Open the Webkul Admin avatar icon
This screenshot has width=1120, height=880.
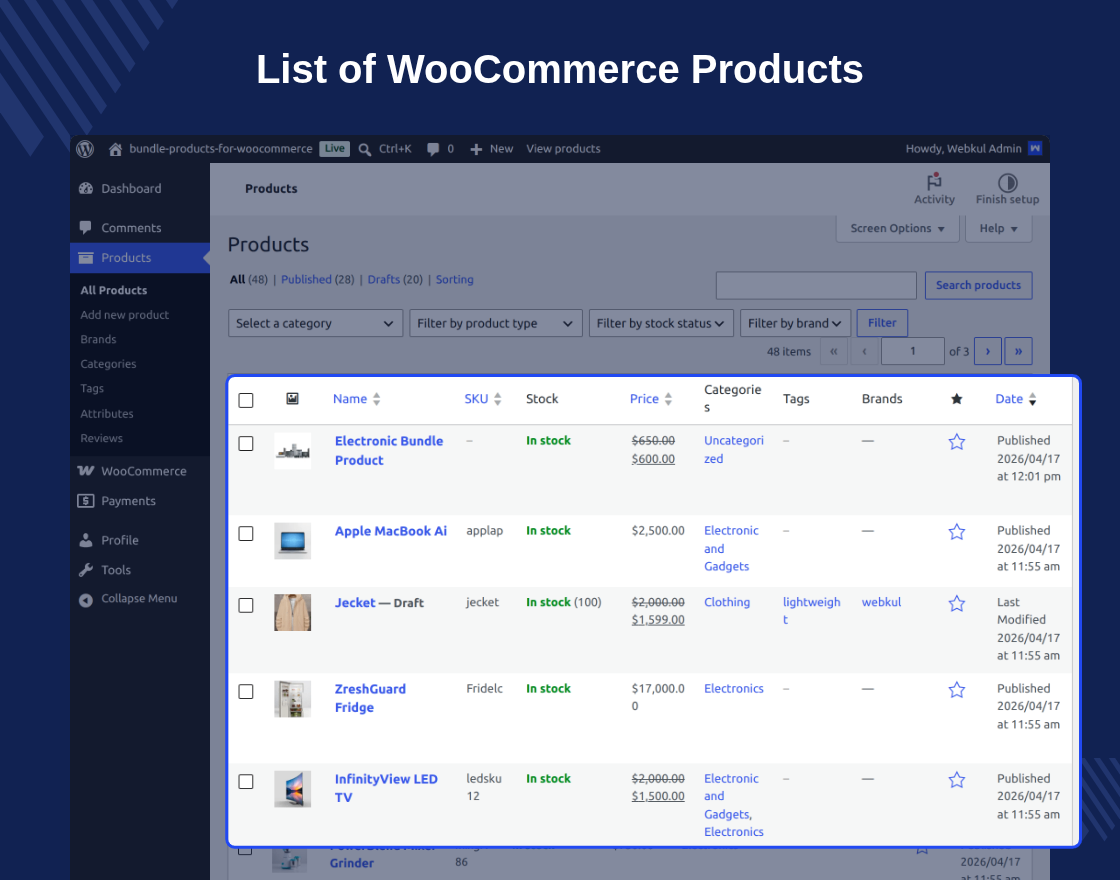point(1035,149)
